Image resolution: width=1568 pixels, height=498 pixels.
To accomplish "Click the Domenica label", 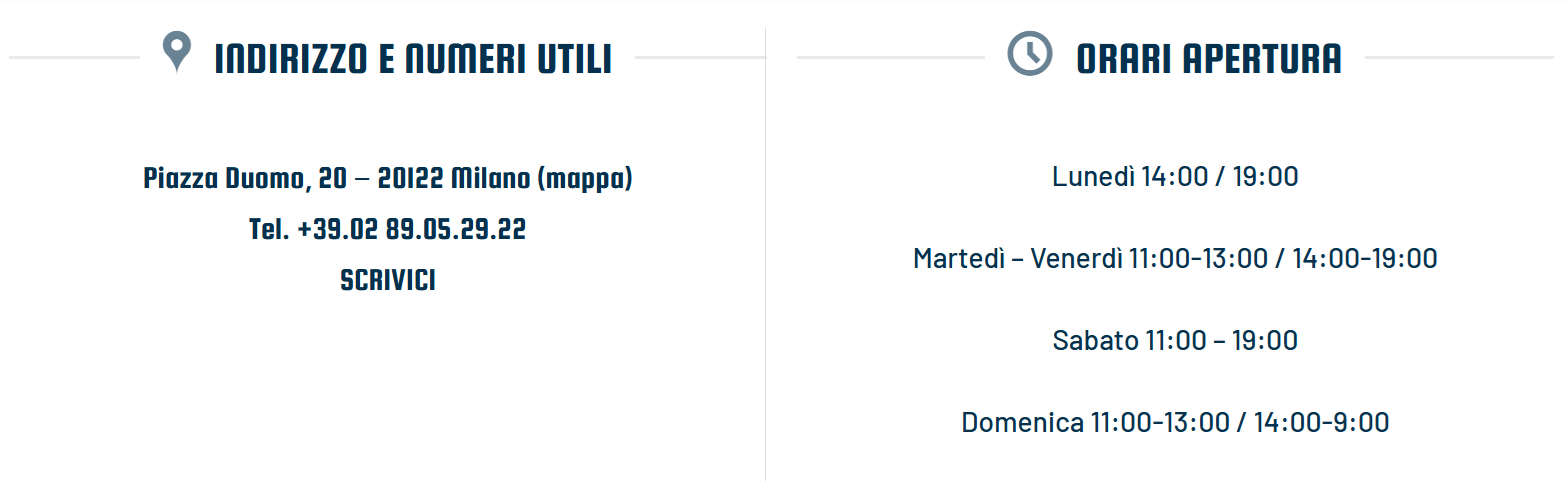I will 1021,422.
